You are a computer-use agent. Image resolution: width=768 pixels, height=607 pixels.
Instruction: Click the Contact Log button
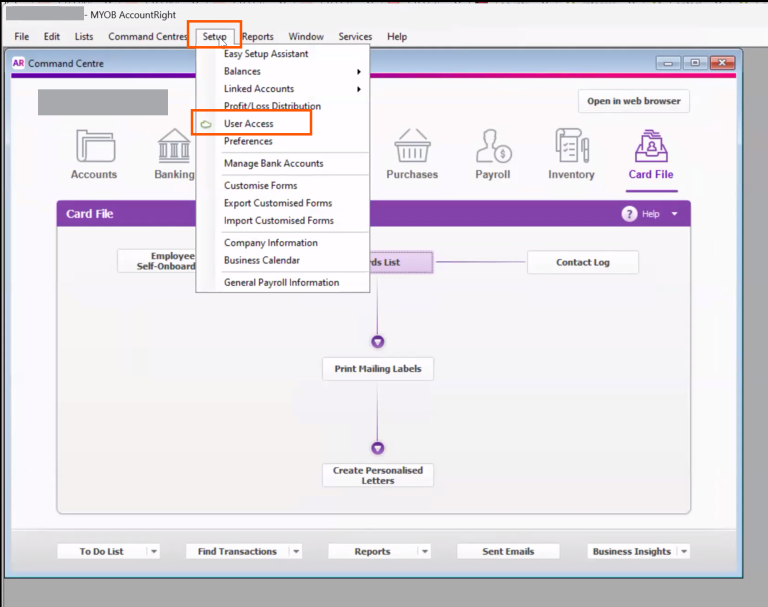click(583, 262)
